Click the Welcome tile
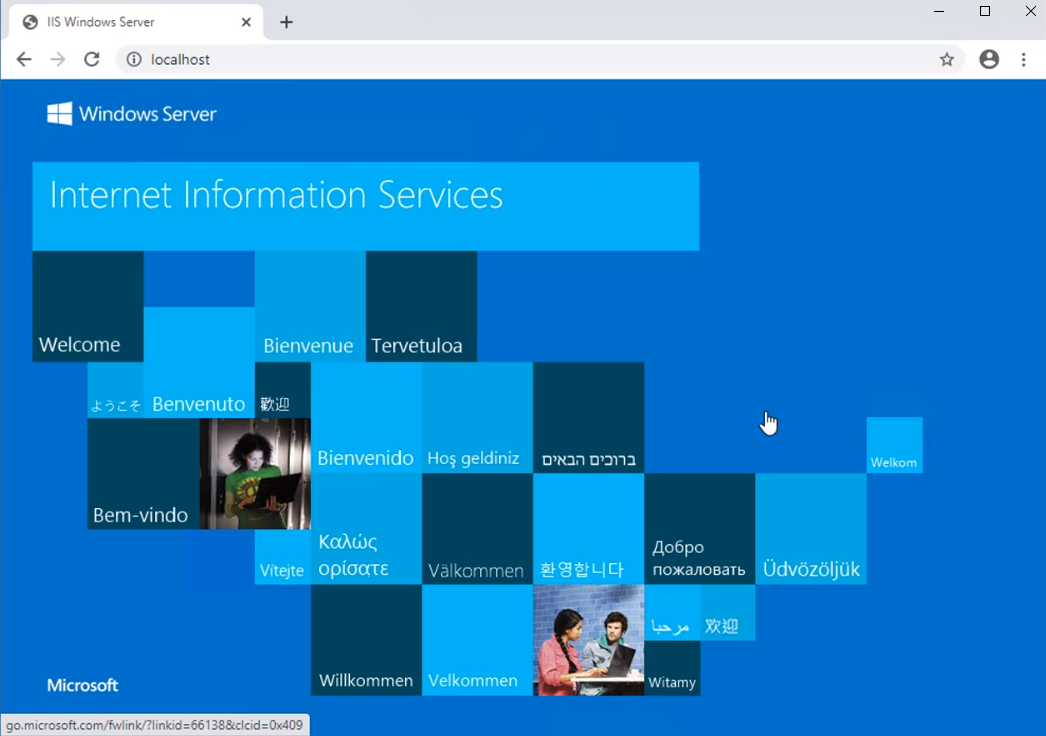The image size is (1046, 736). click(88, 306)
